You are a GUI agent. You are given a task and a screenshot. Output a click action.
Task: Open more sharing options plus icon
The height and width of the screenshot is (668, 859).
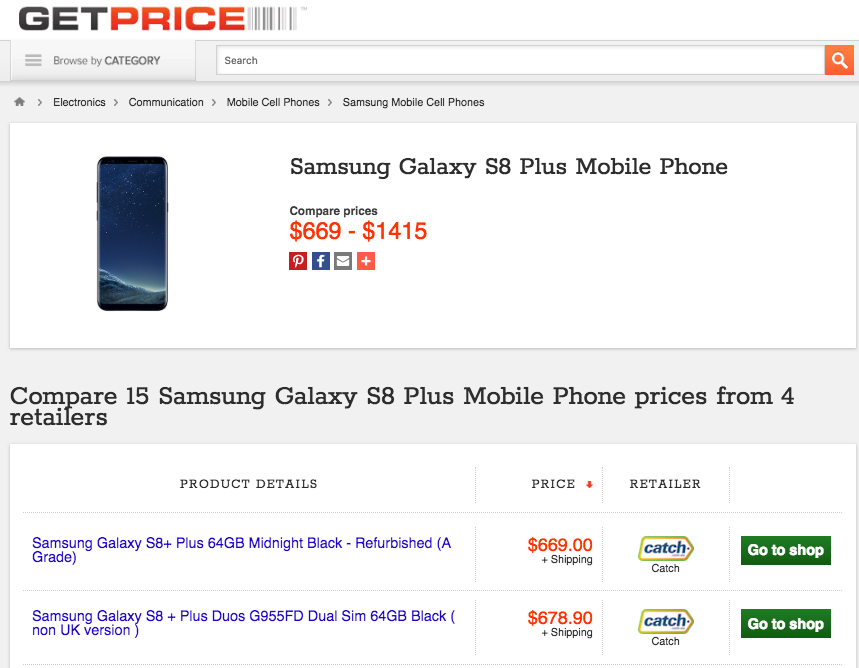pos(366,261)
